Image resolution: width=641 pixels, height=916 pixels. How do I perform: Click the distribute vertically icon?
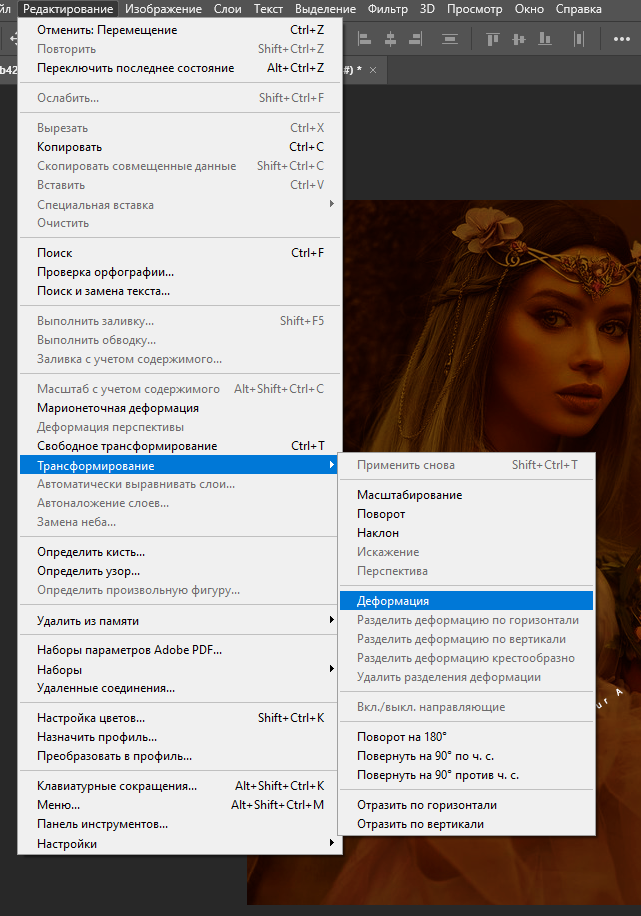450,41
